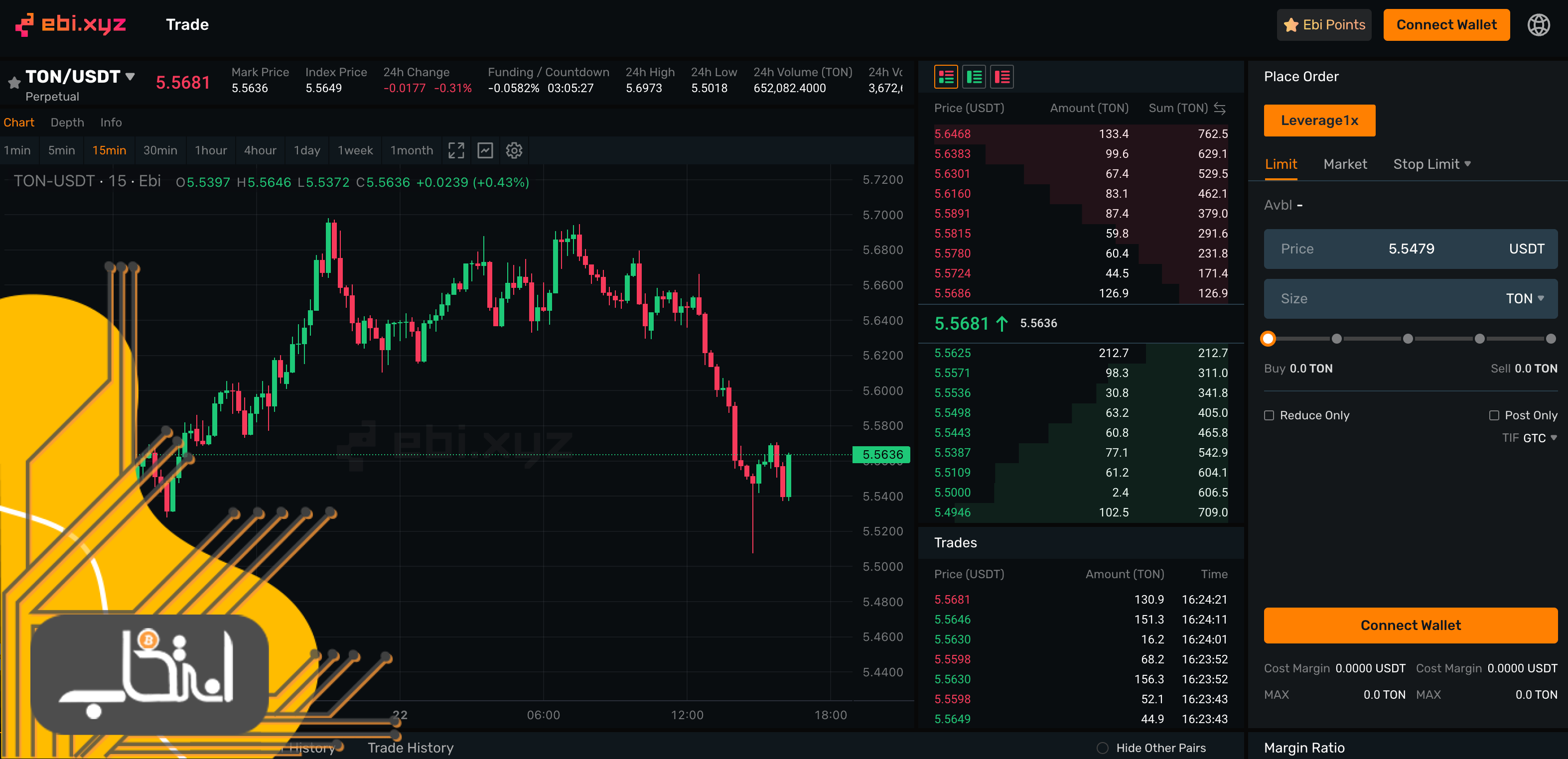Select the Market order tab

(x=1345, y=164)
